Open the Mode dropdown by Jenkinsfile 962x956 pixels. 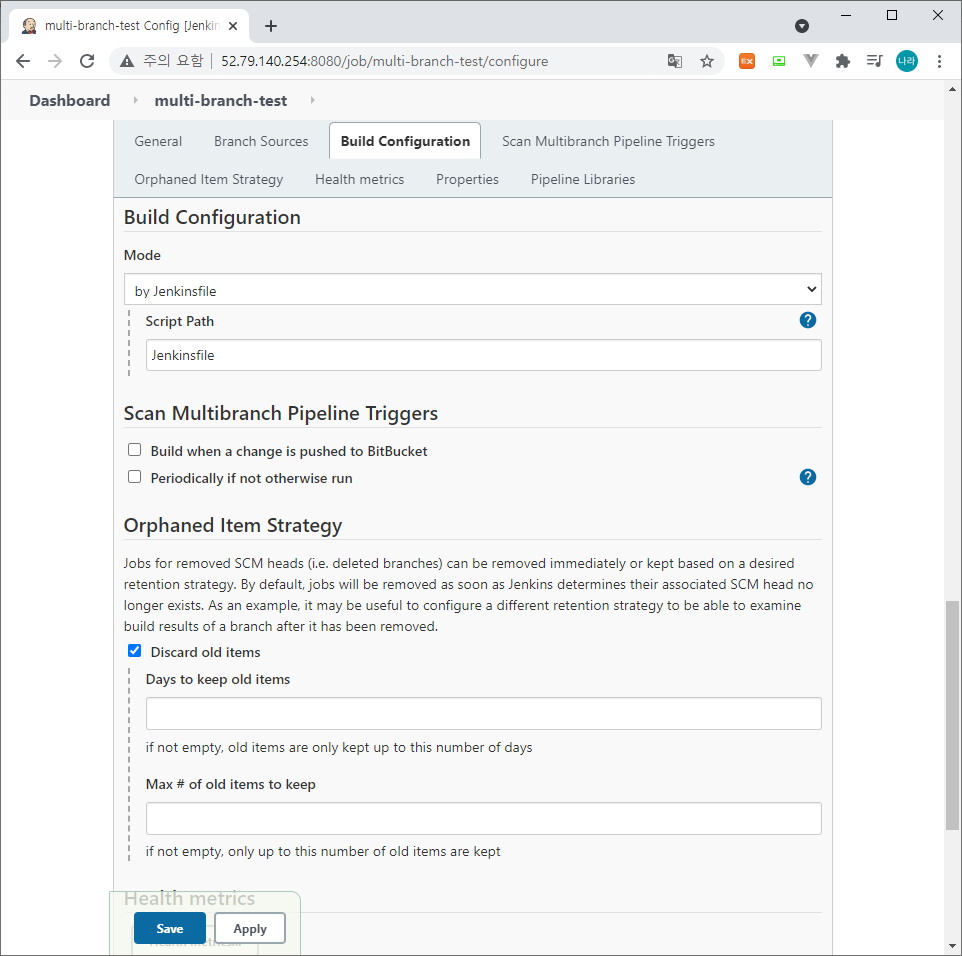tap(472, 290)
